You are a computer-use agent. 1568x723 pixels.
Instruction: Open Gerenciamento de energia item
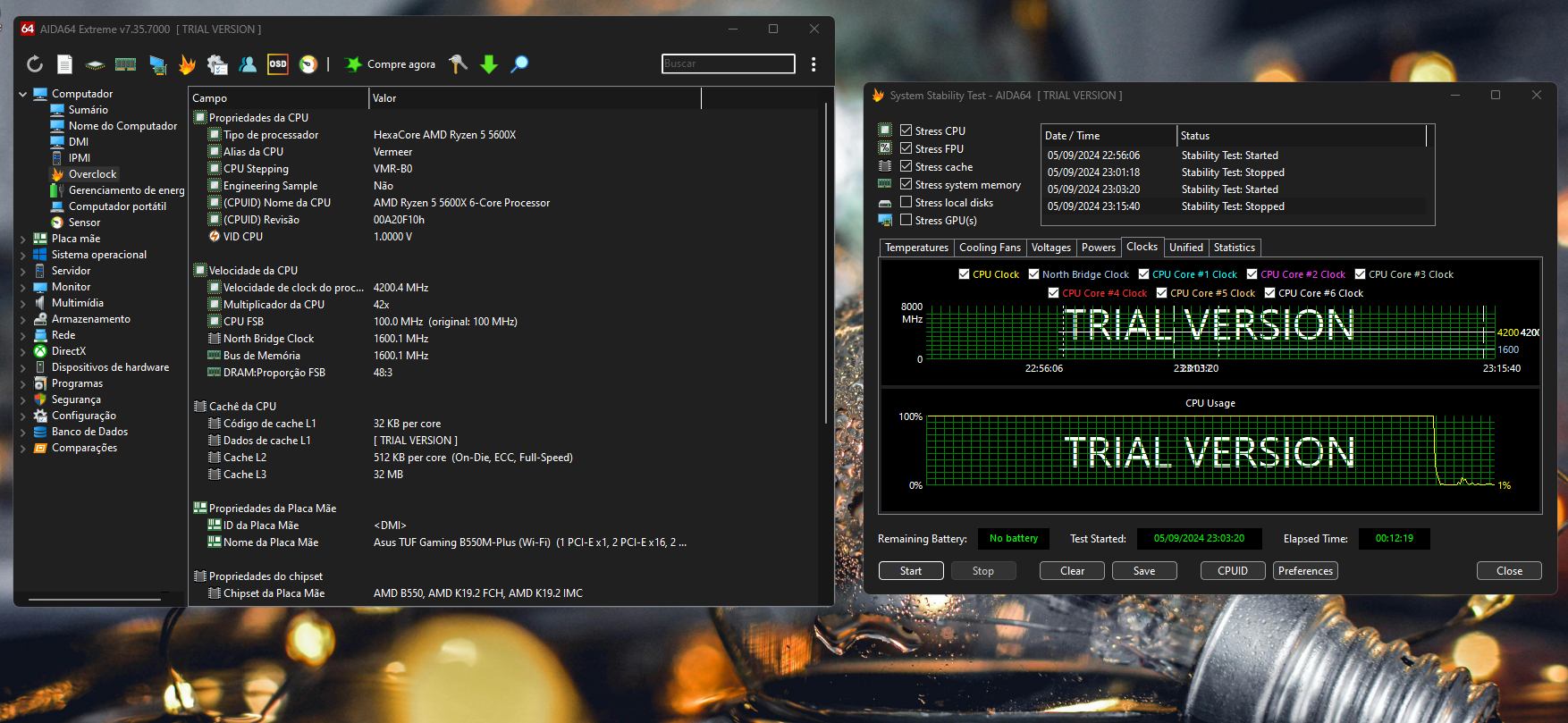click(126, 190)
